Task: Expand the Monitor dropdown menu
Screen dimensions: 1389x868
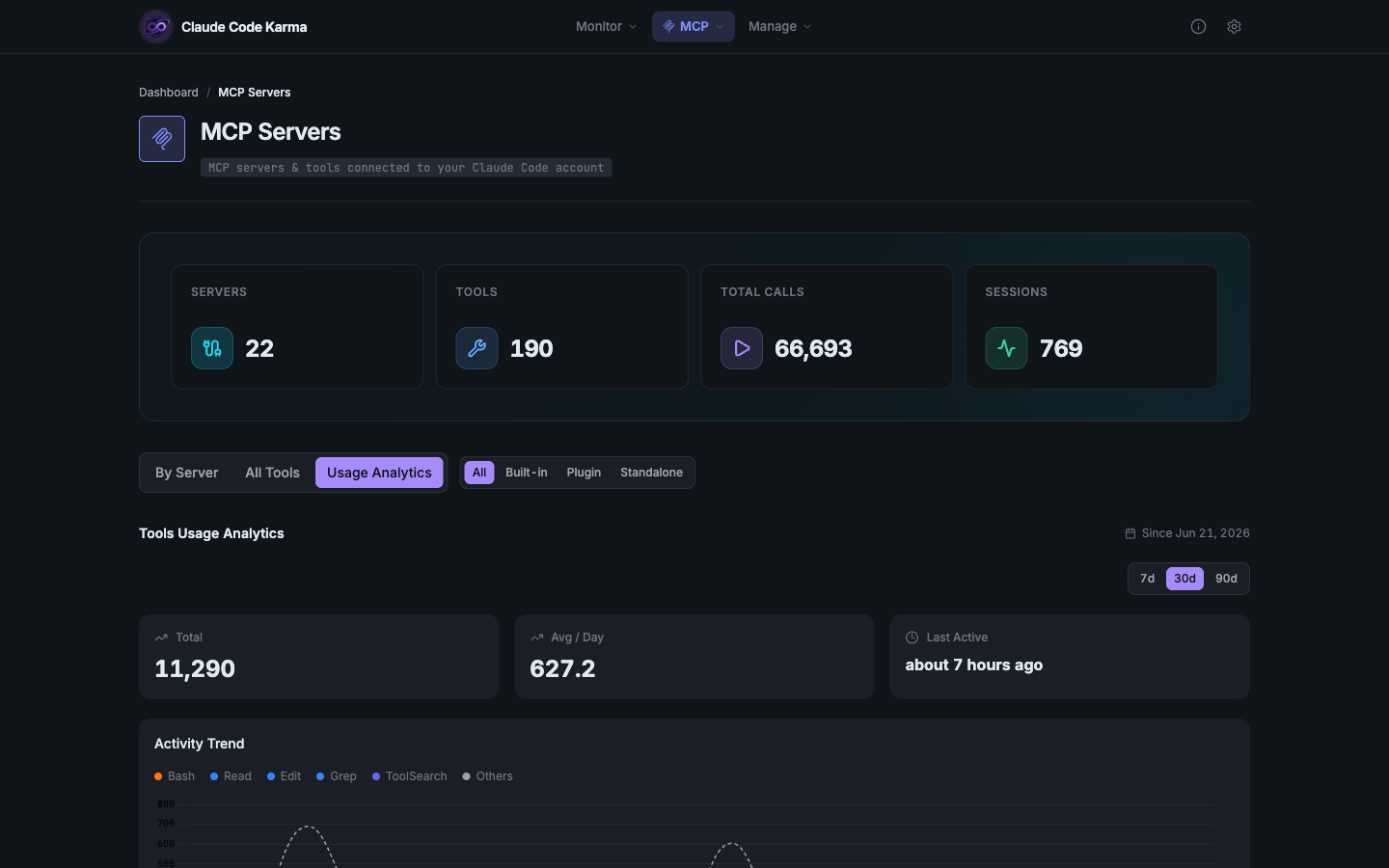Action: (606, 27)
